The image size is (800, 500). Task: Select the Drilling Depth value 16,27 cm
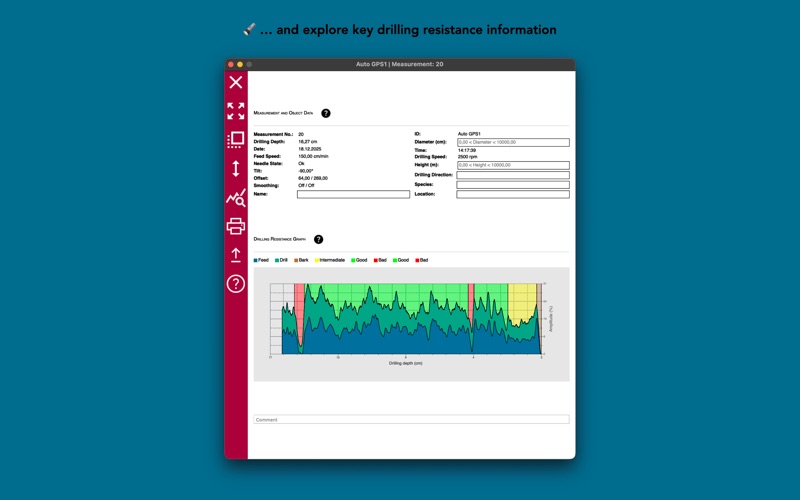[308, 142]
